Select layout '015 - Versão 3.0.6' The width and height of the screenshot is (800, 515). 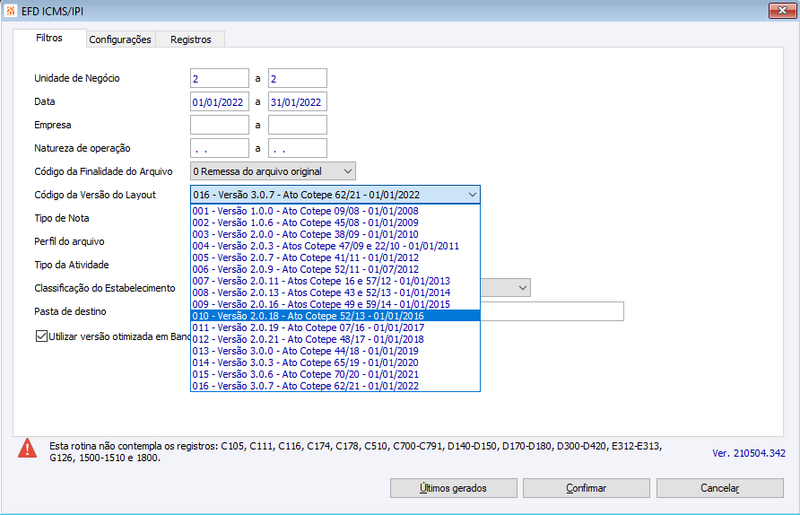coord(335,374)
